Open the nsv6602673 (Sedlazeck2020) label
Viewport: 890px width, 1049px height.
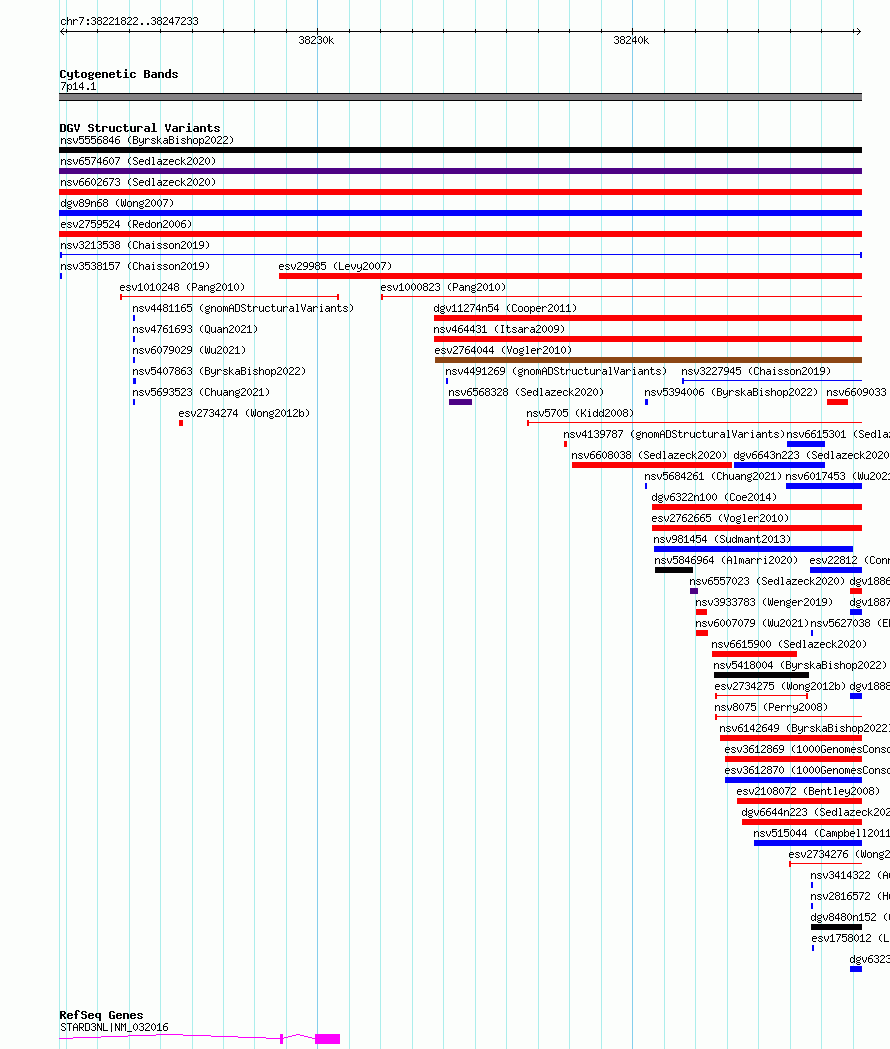pyautogui.click(x=138, y=182)
